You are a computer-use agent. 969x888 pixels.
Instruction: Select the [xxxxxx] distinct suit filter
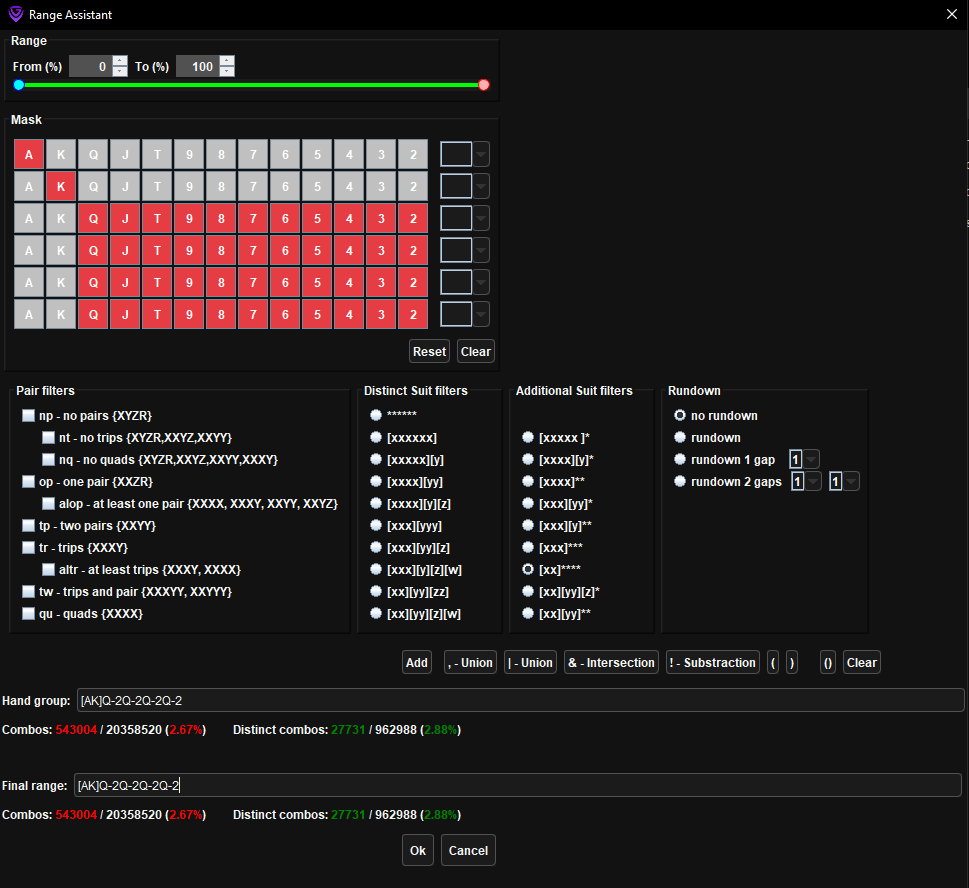376,437
